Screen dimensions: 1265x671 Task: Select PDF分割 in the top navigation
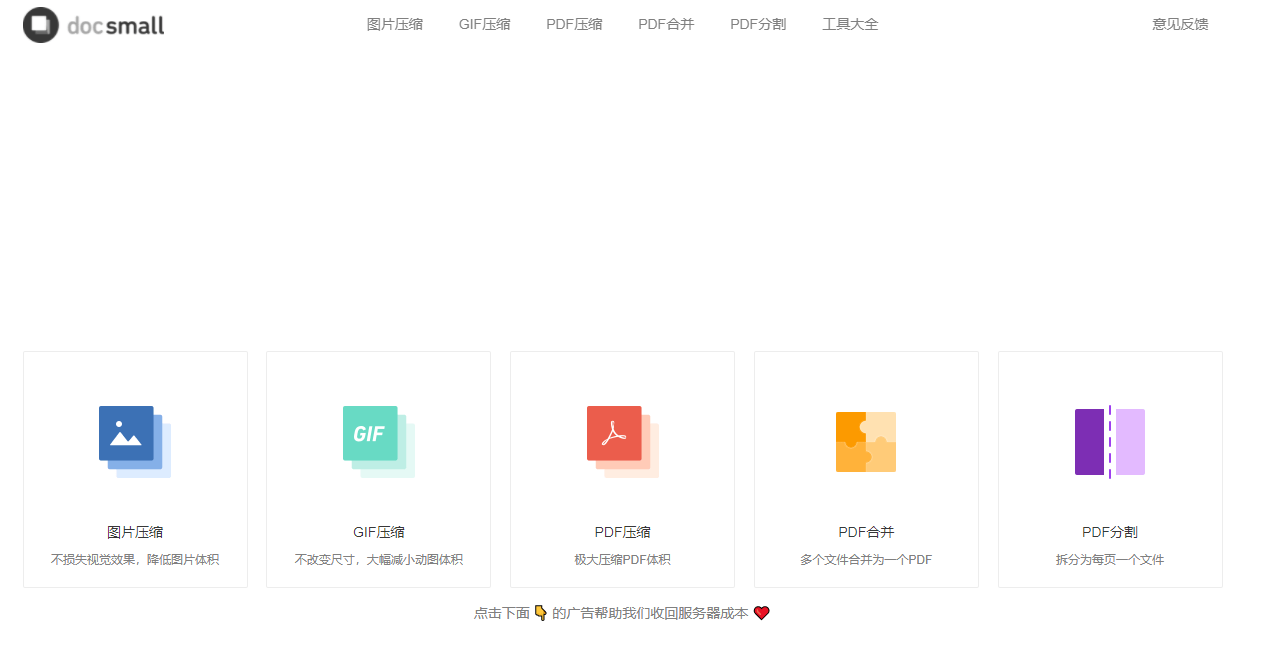pyautogui.click(x=758, y=24)
